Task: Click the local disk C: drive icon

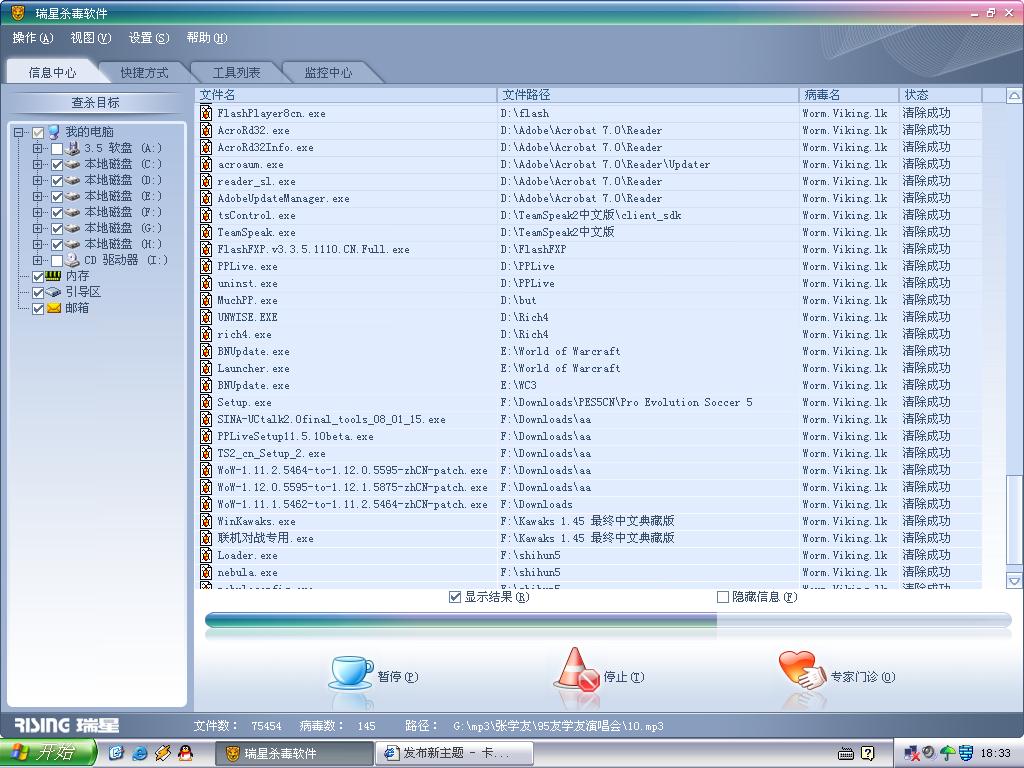Action: (x=72, y=164)
